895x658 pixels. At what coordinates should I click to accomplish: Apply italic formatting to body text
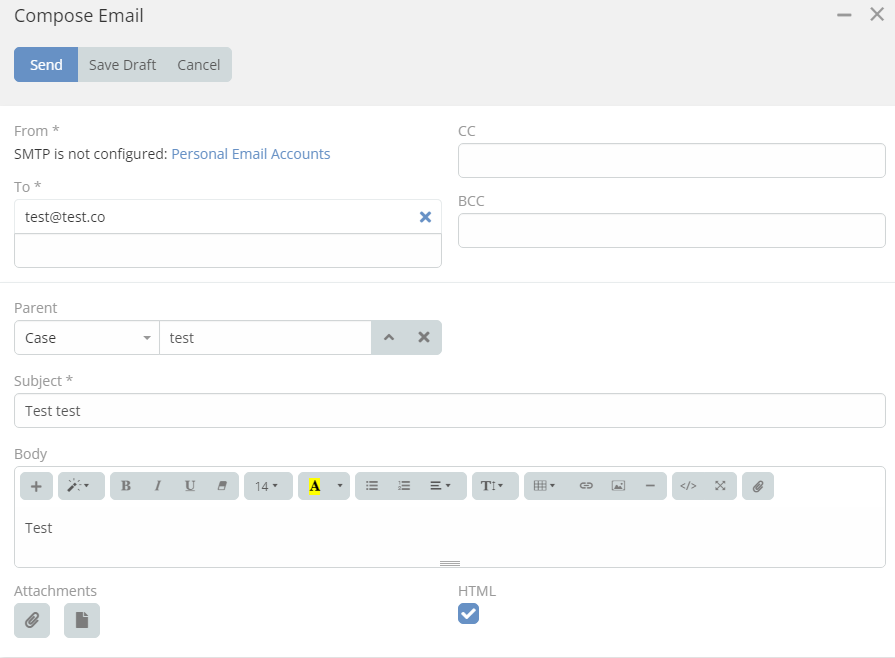(x=158, y=486)
